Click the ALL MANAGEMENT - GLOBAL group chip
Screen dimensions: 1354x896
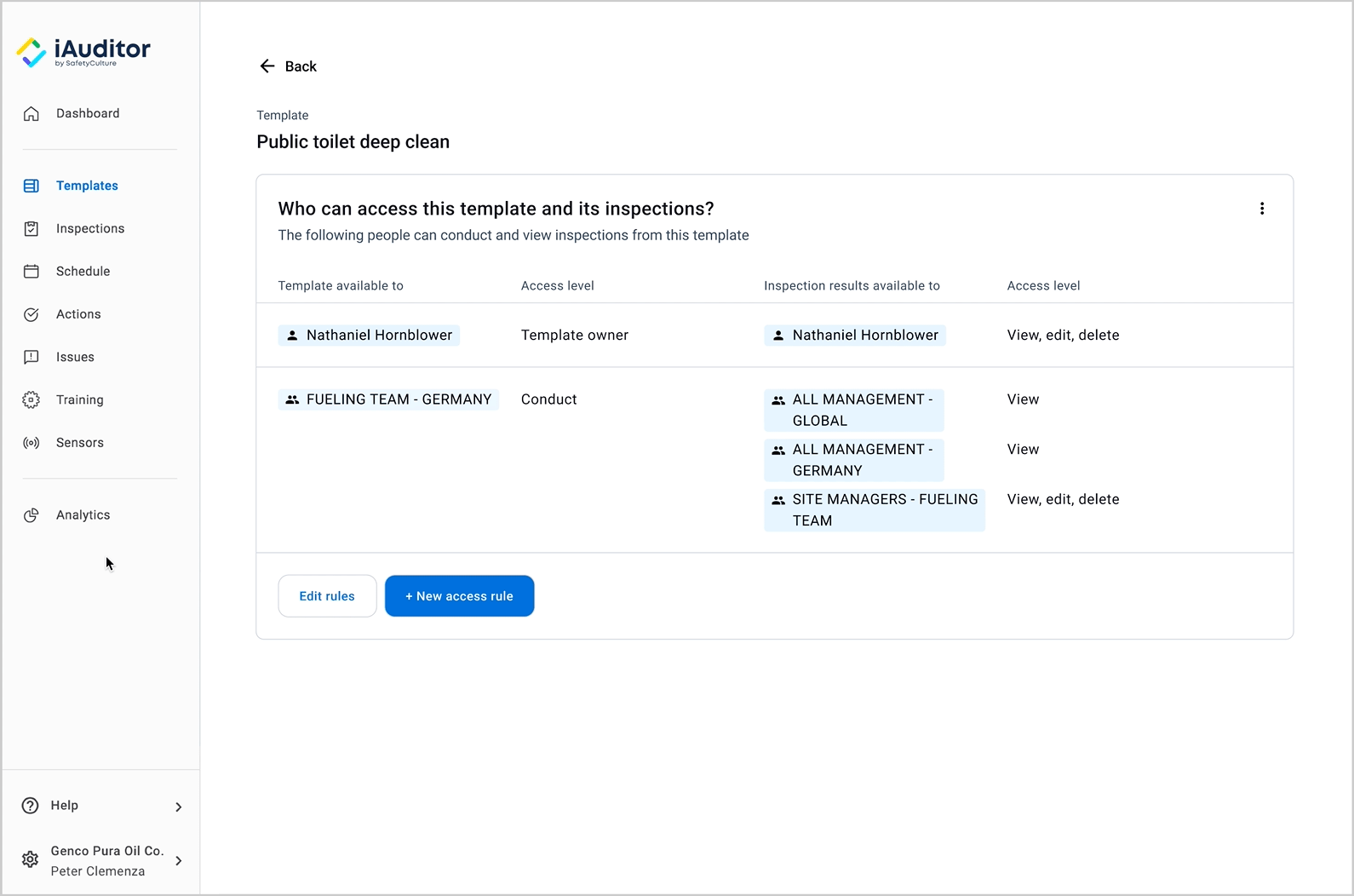[853, 410]
